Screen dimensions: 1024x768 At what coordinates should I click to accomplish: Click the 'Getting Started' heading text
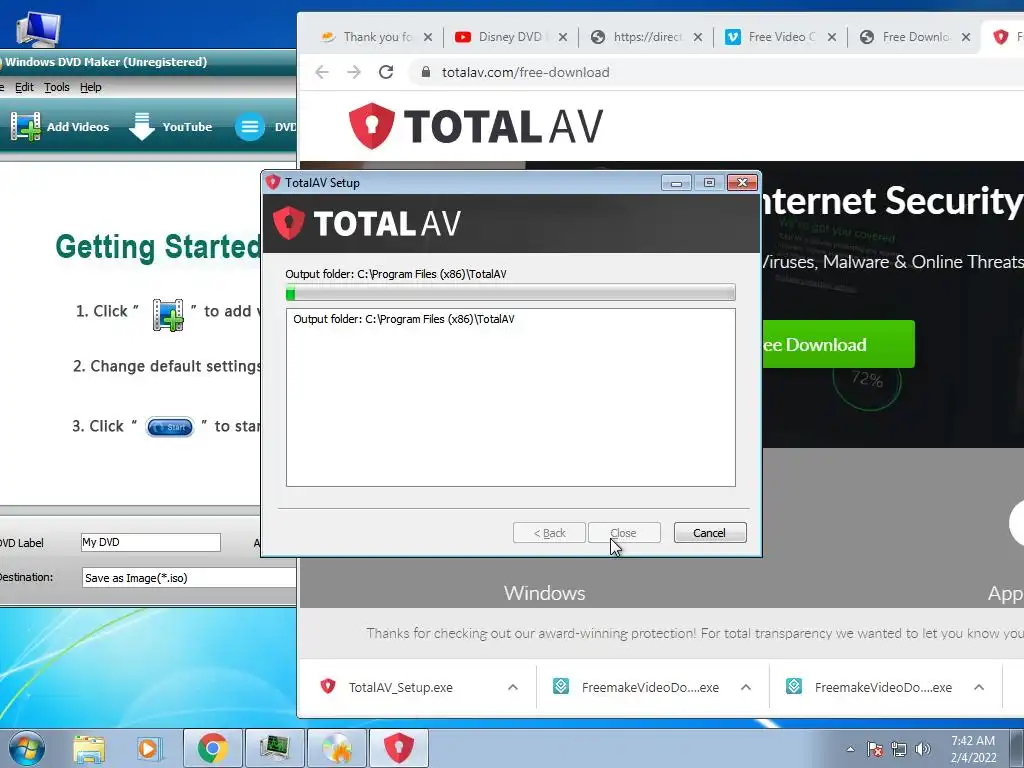point(158,247)
